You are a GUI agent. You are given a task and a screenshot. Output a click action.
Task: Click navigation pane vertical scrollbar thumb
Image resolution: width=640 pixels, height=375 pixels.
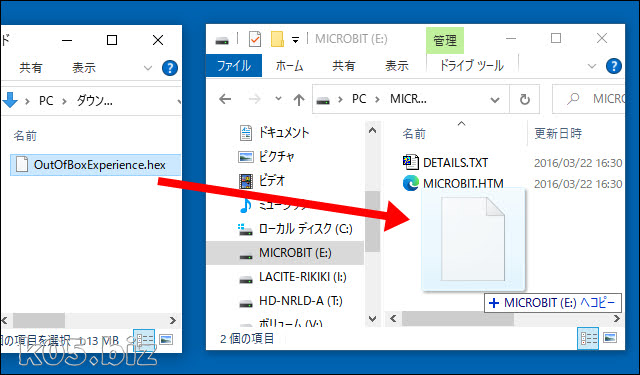coord(372,222)
